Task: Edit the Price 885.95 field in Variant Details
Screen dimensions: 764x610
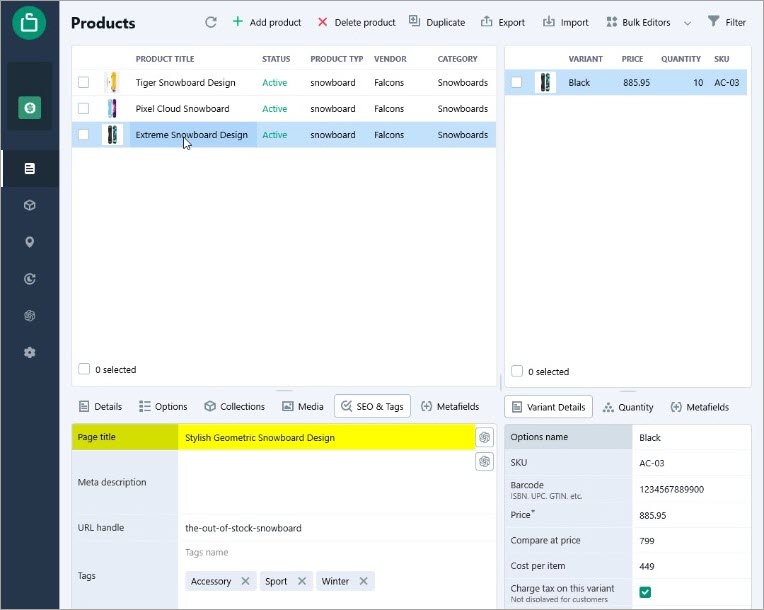Action: [x=691, y=515]
